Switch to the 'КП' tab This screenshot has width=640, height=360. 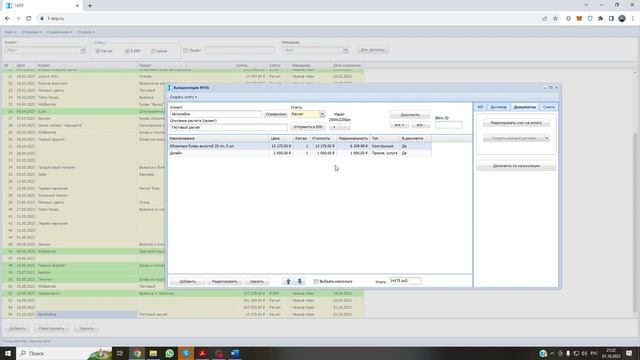click(480, 107)
